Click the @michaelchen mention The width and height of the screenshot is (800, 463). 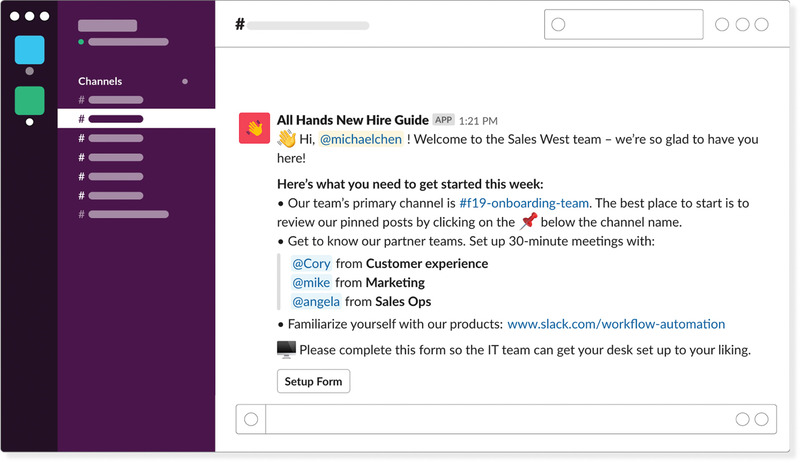361,139
